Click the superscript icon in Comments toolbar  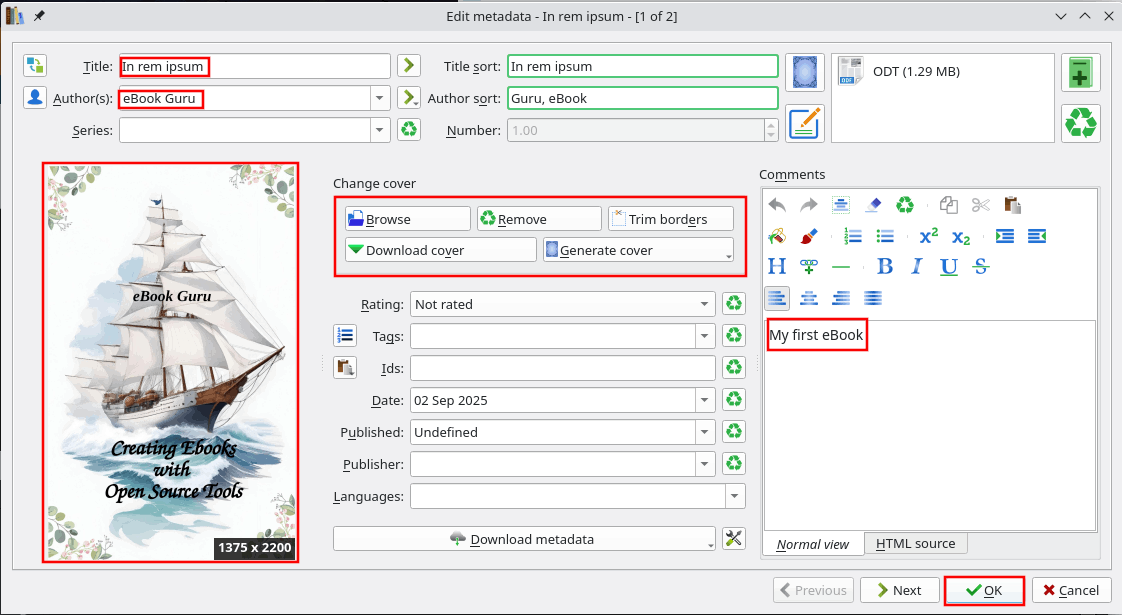tap(928, 236)
